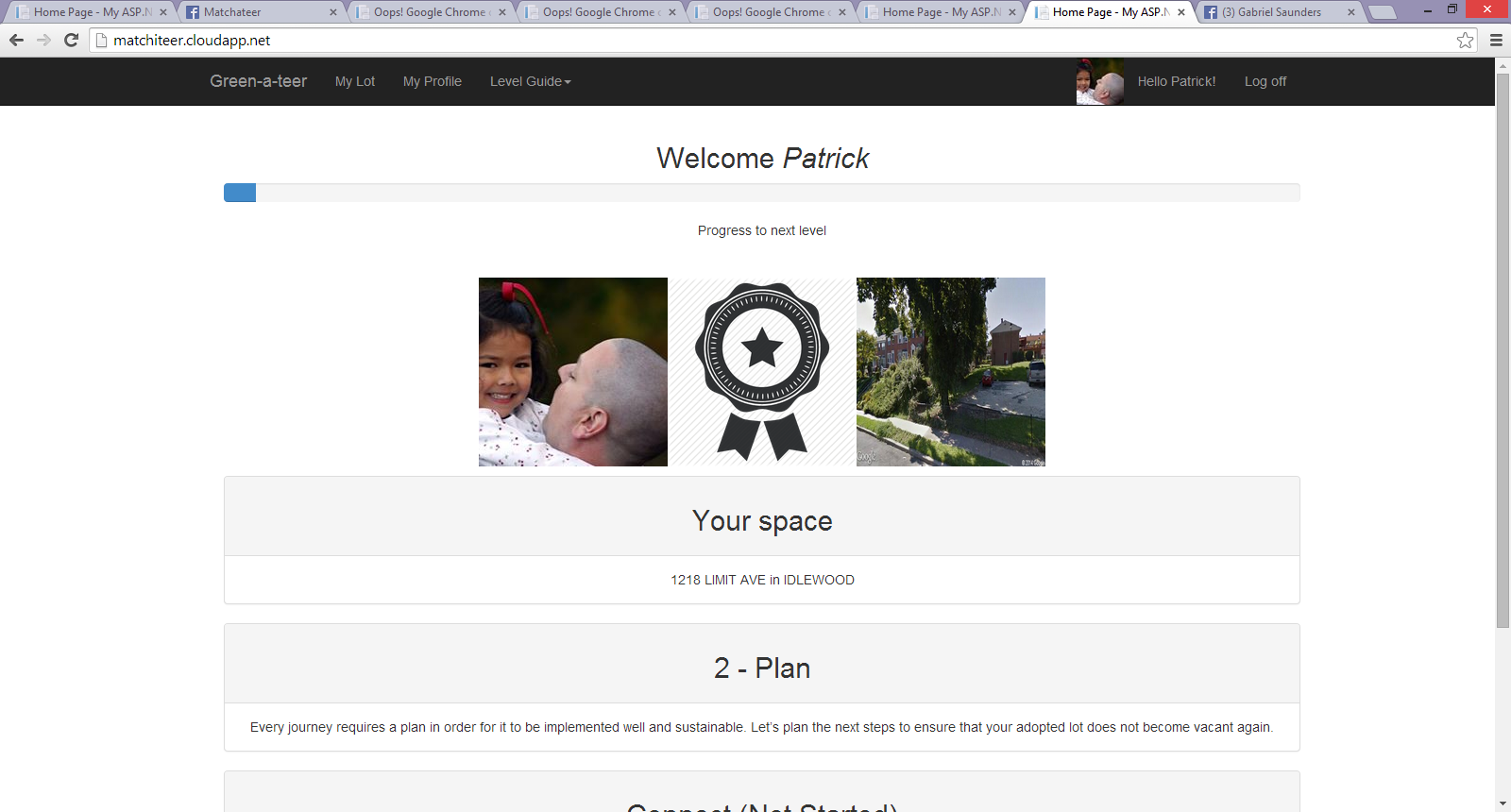Expand the Level Guide dropdown
This screenshot has width=1511, height=812.
click(x=531, y=81)
